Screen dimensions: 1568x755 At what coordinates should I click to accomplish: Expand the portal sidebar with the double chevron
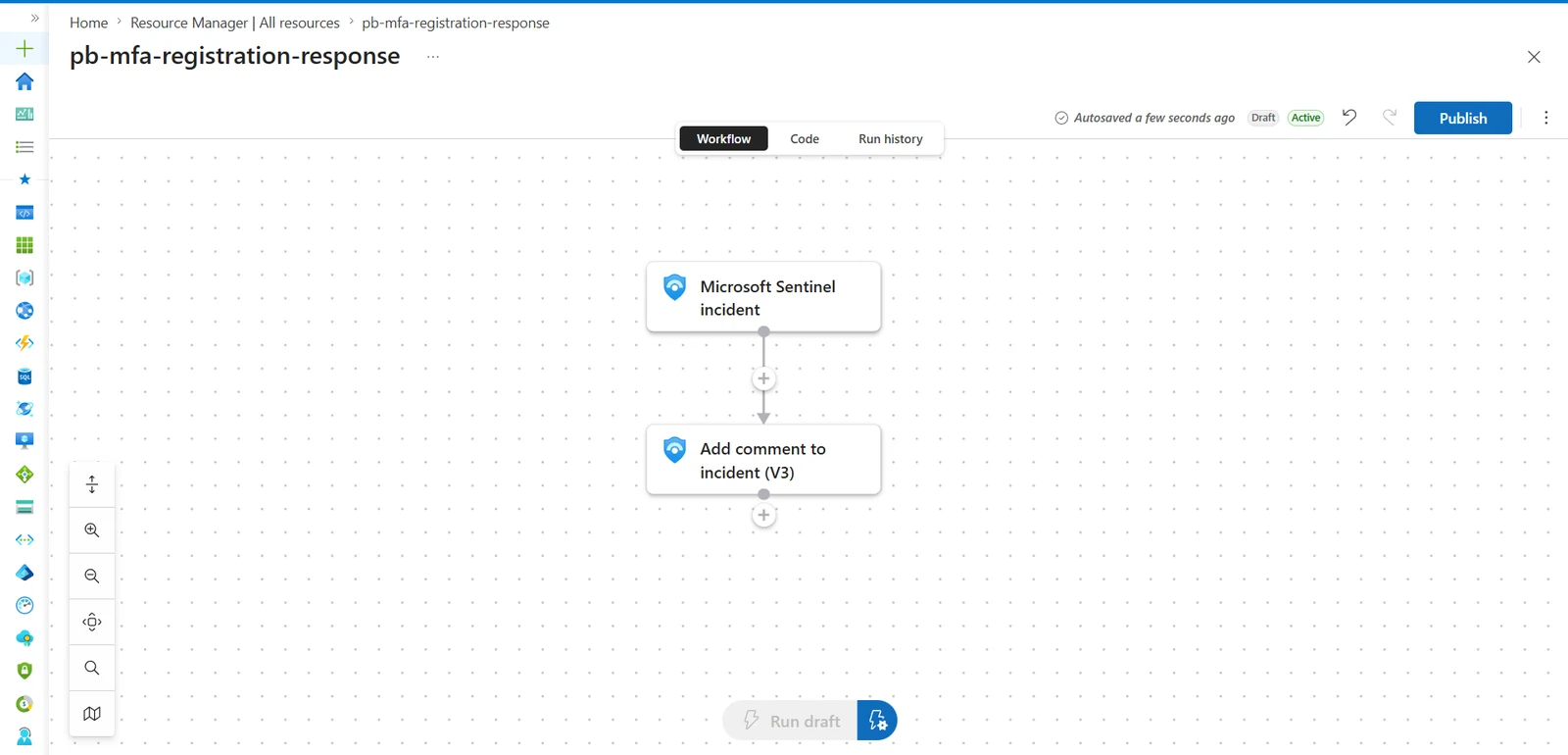[35, 18]
